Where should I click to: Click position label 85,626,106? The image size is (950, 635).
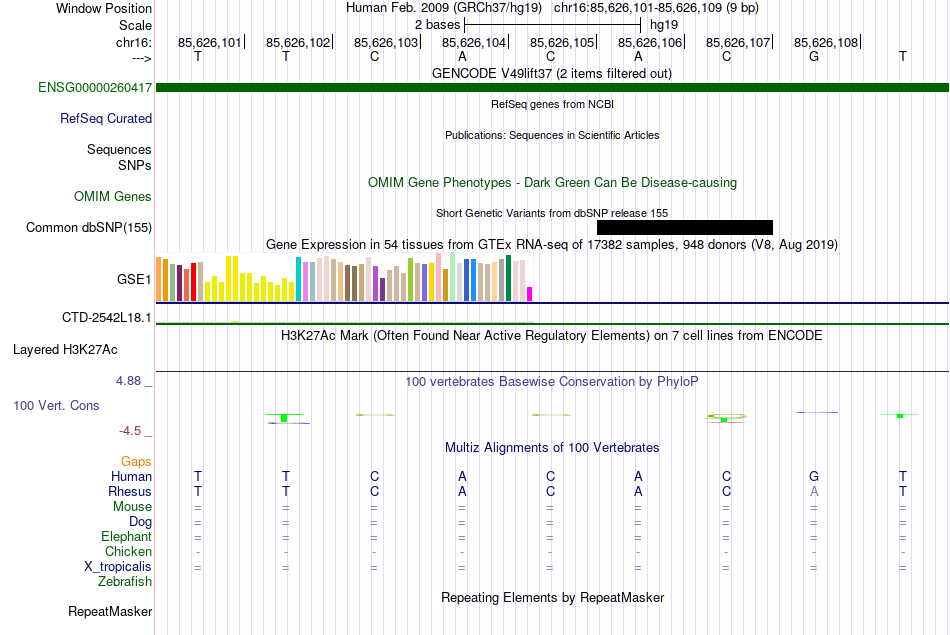(649, 42)
